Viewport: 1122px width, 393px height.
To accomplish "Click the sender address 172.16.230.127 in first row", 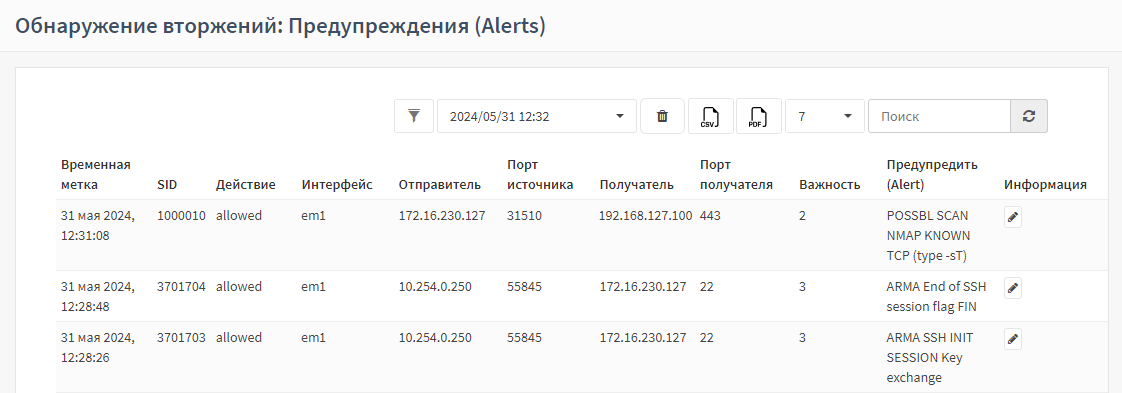I will point(442,215).
